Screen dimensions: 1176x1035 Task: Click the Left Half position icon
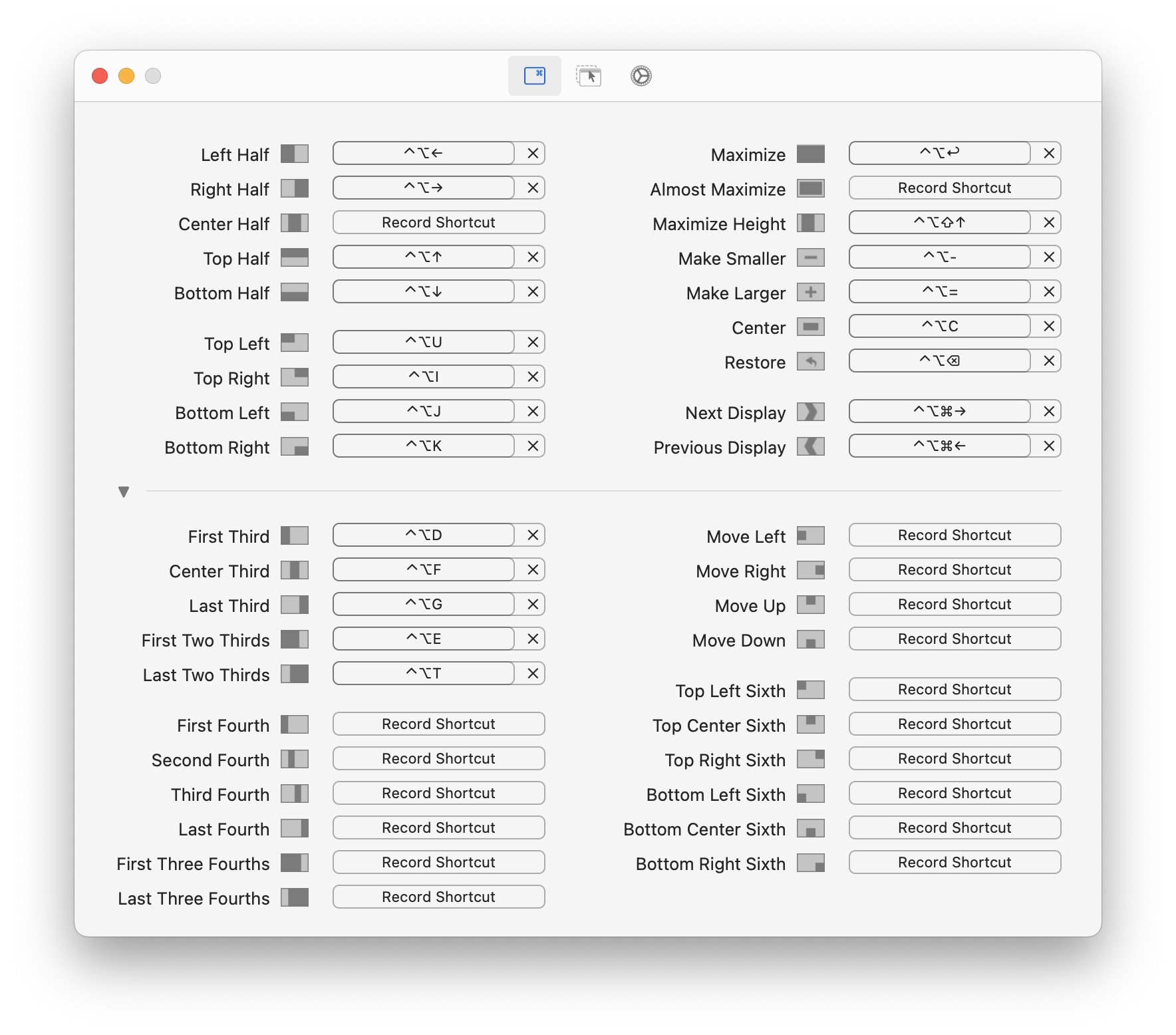(295, 154)
